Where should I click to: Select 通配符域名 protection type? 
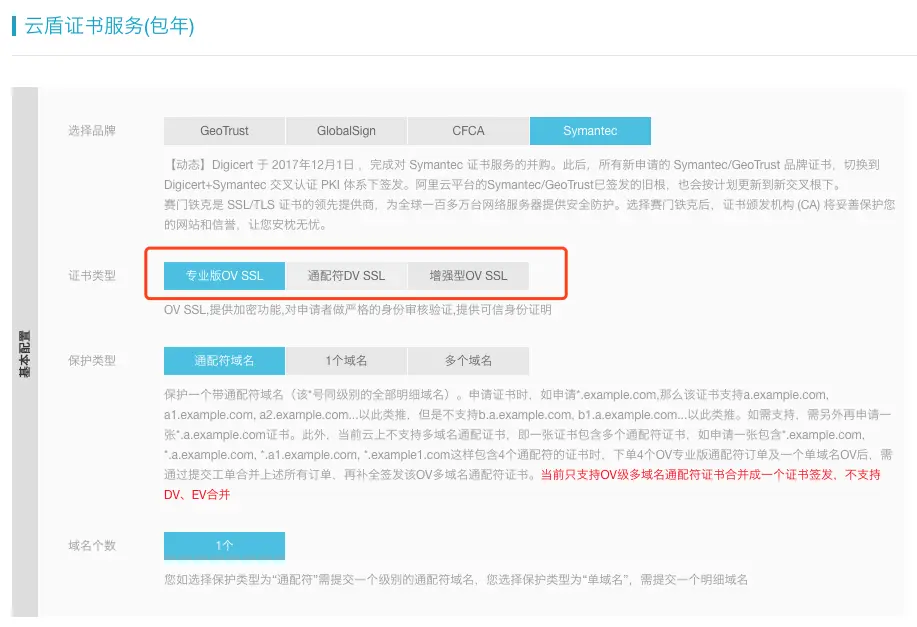tap(224, 360)
